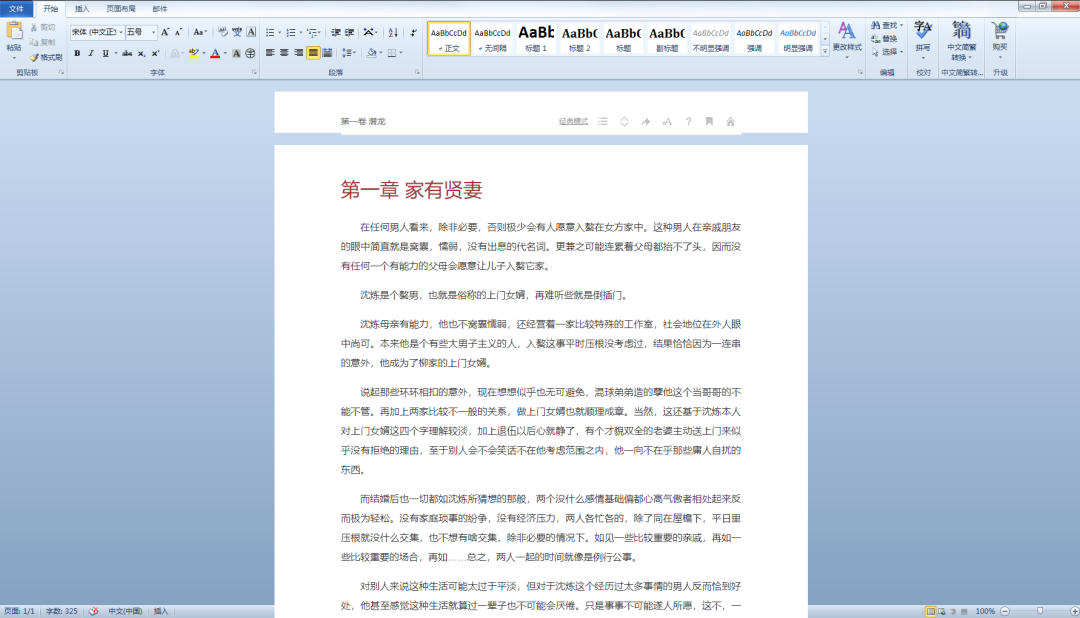1080x618 pixels.
Task: Open the Find (查找) dropdown
Action: 887,25
